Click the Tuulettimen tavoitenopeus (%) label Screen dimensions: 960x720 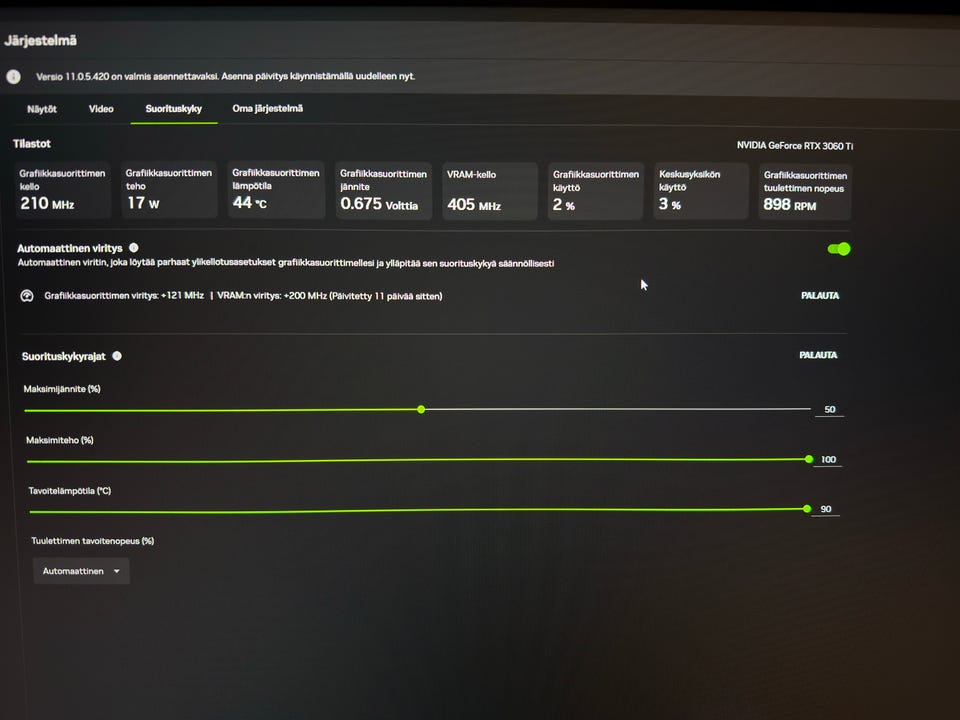(x=92, y=541)
